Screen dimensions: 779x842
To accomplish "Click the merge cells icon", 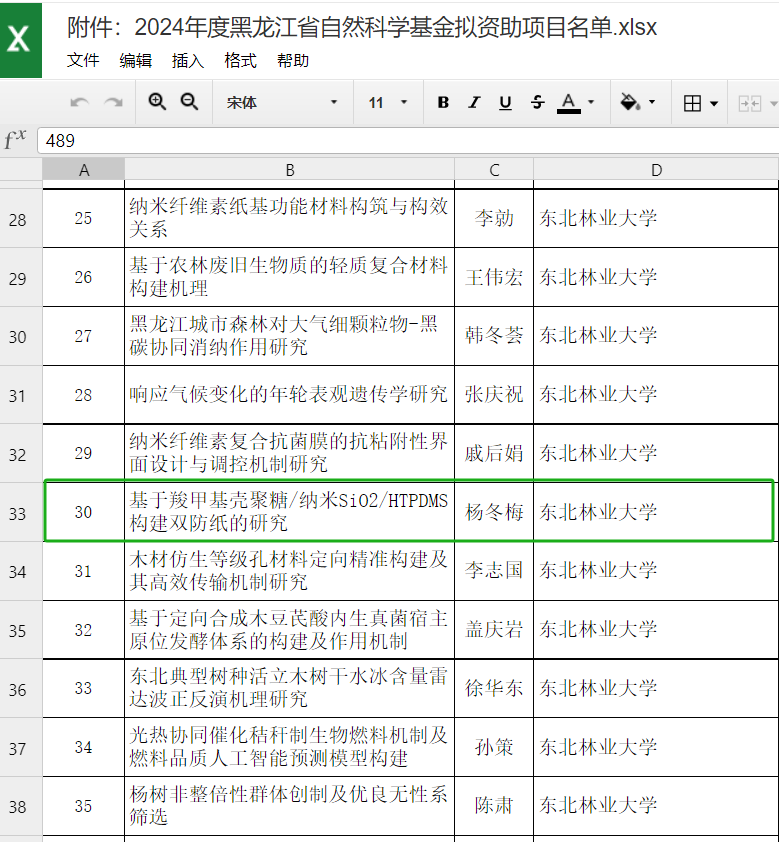I will (749, 103).
